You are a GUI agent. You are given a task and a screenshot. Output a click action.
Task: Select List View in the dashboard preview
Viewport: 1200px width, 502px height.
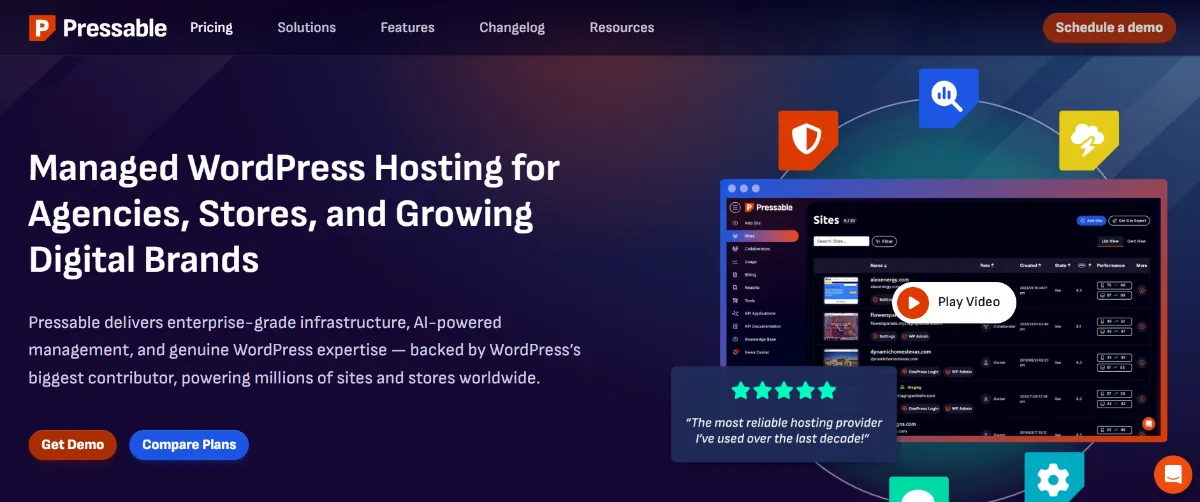(x=1109, y=241)
